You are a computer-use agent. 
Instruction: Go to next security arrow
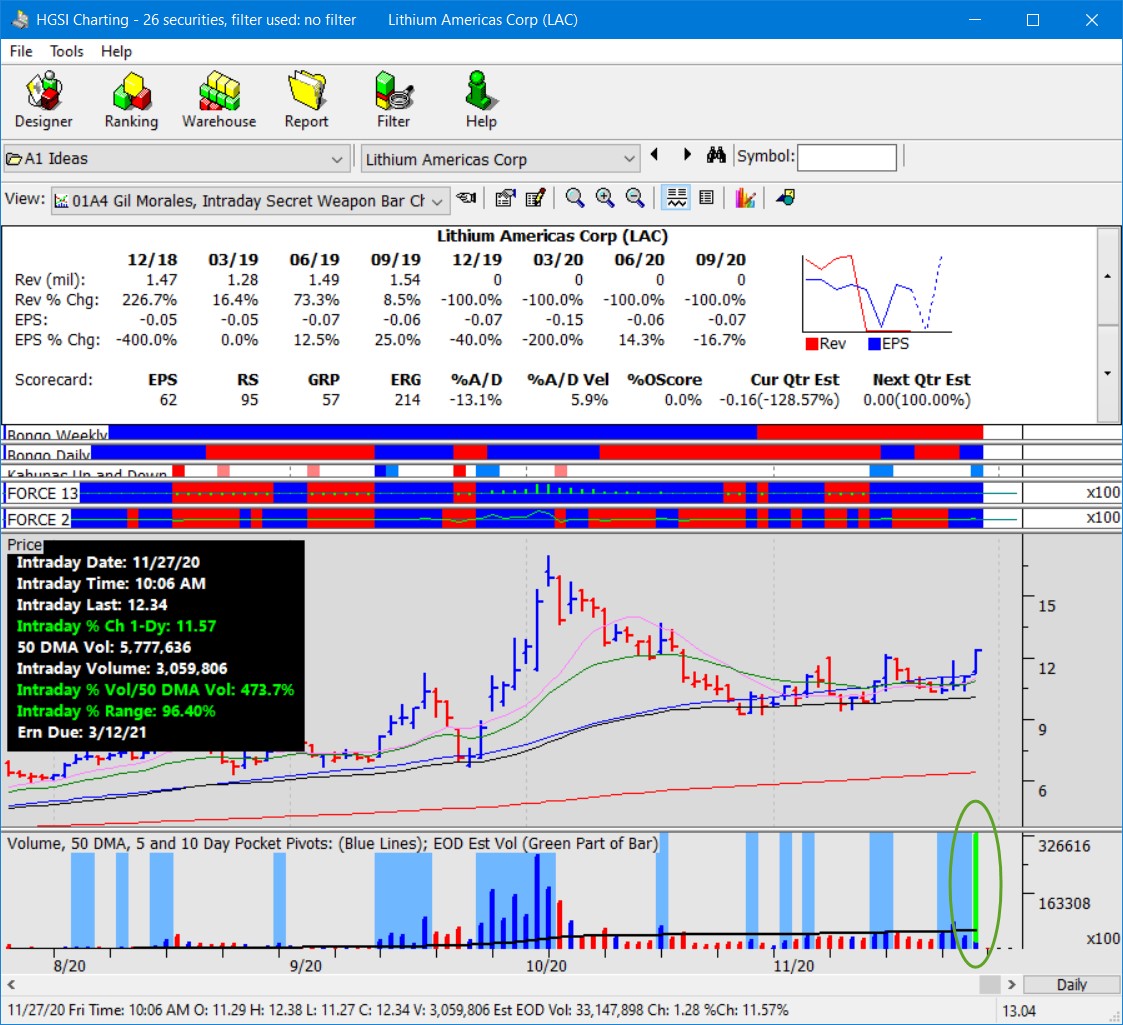(x=687, y=155)
